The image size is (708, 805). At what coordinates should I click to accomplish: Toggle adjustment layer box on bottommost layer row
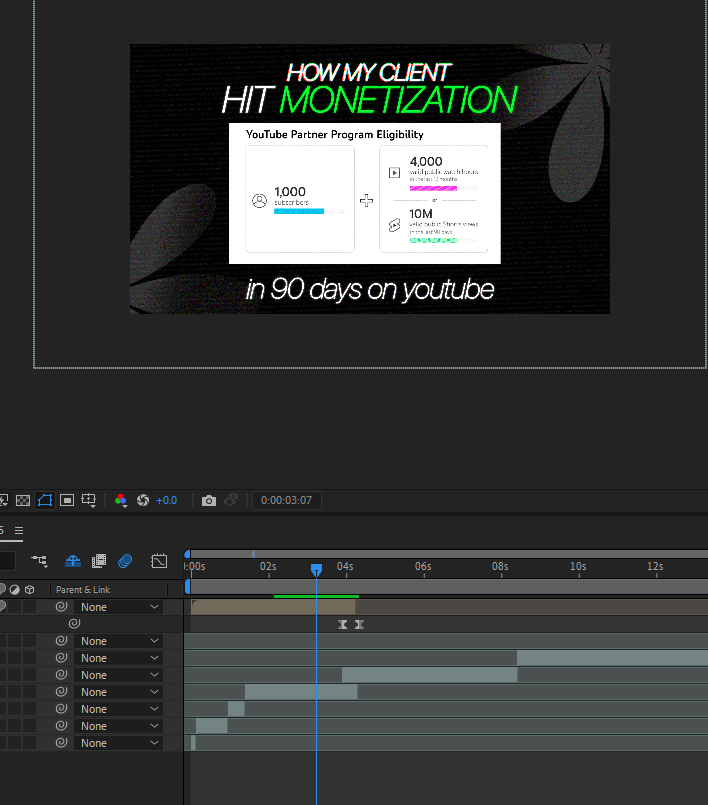click(15, 743)
